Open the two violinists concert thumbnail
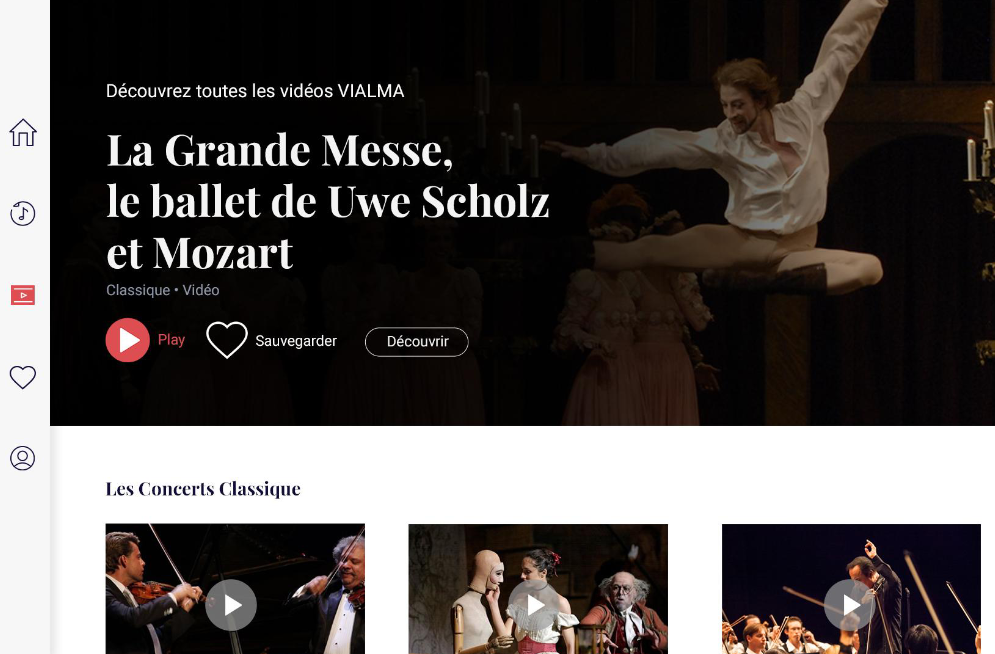 235,589
